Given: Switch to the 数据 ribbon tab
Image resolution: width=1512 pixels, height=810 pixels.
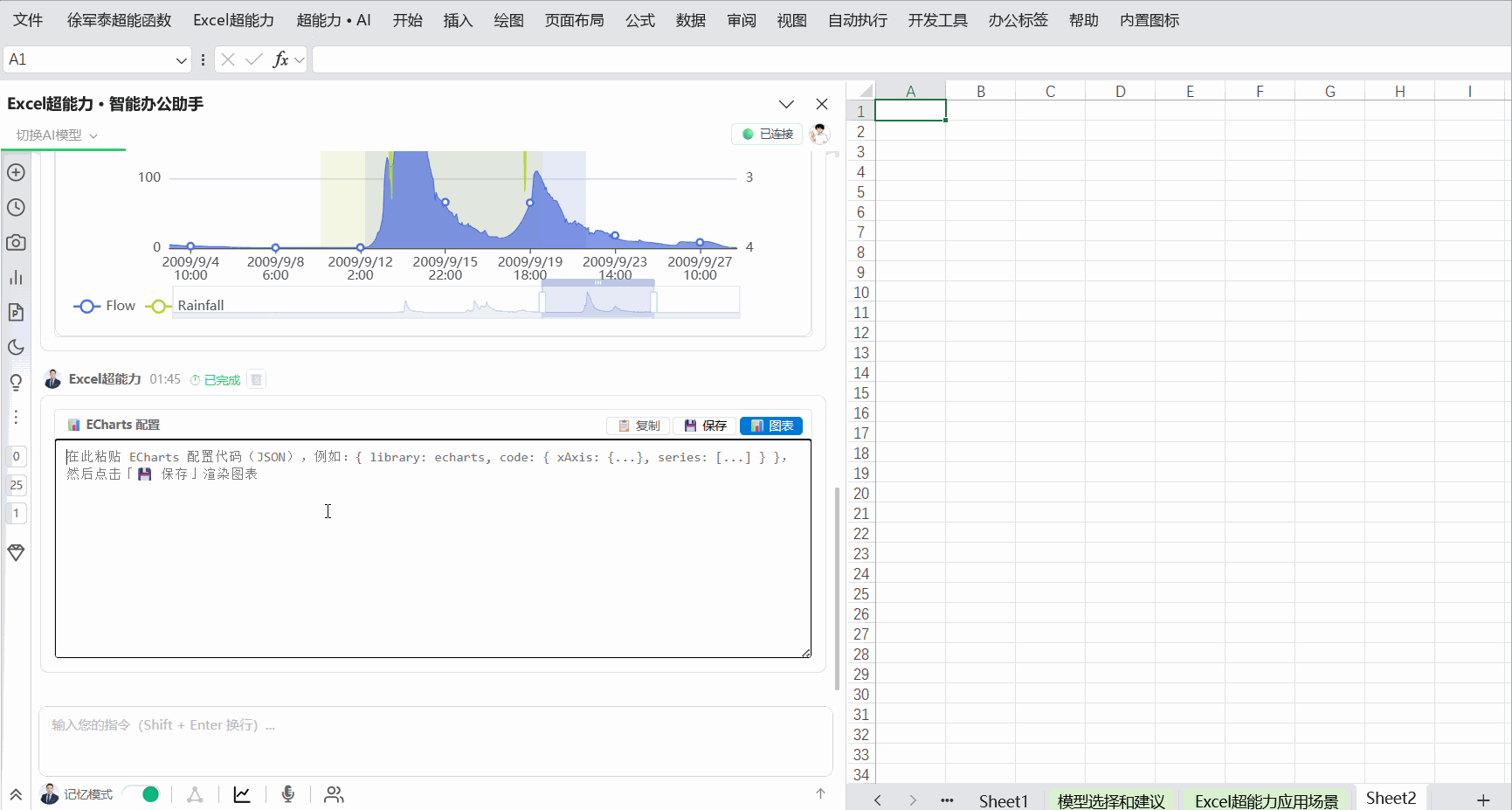Looking at the screenshot, I should coord(690,20).
